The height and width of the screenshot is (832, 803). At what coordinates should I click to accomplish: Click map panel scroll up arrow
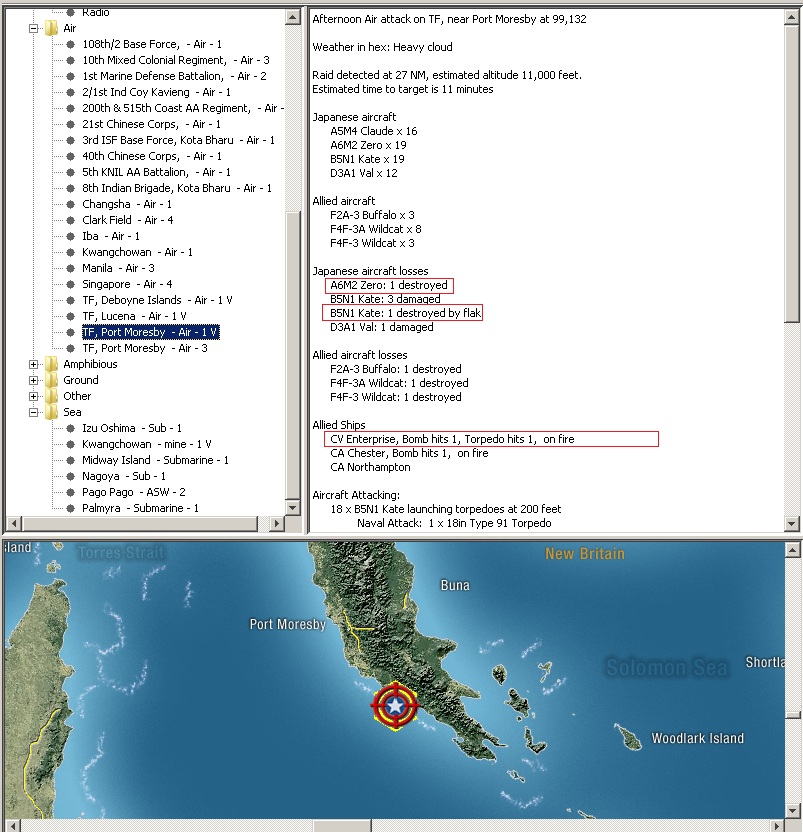[x=792, y=550]
